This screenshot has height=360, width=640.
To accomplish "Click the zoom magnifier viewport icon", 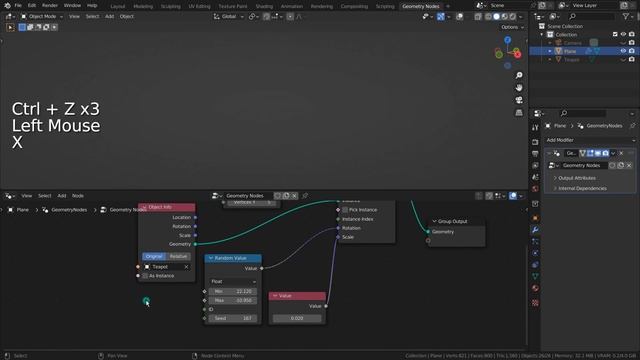I will pos(519,75).
